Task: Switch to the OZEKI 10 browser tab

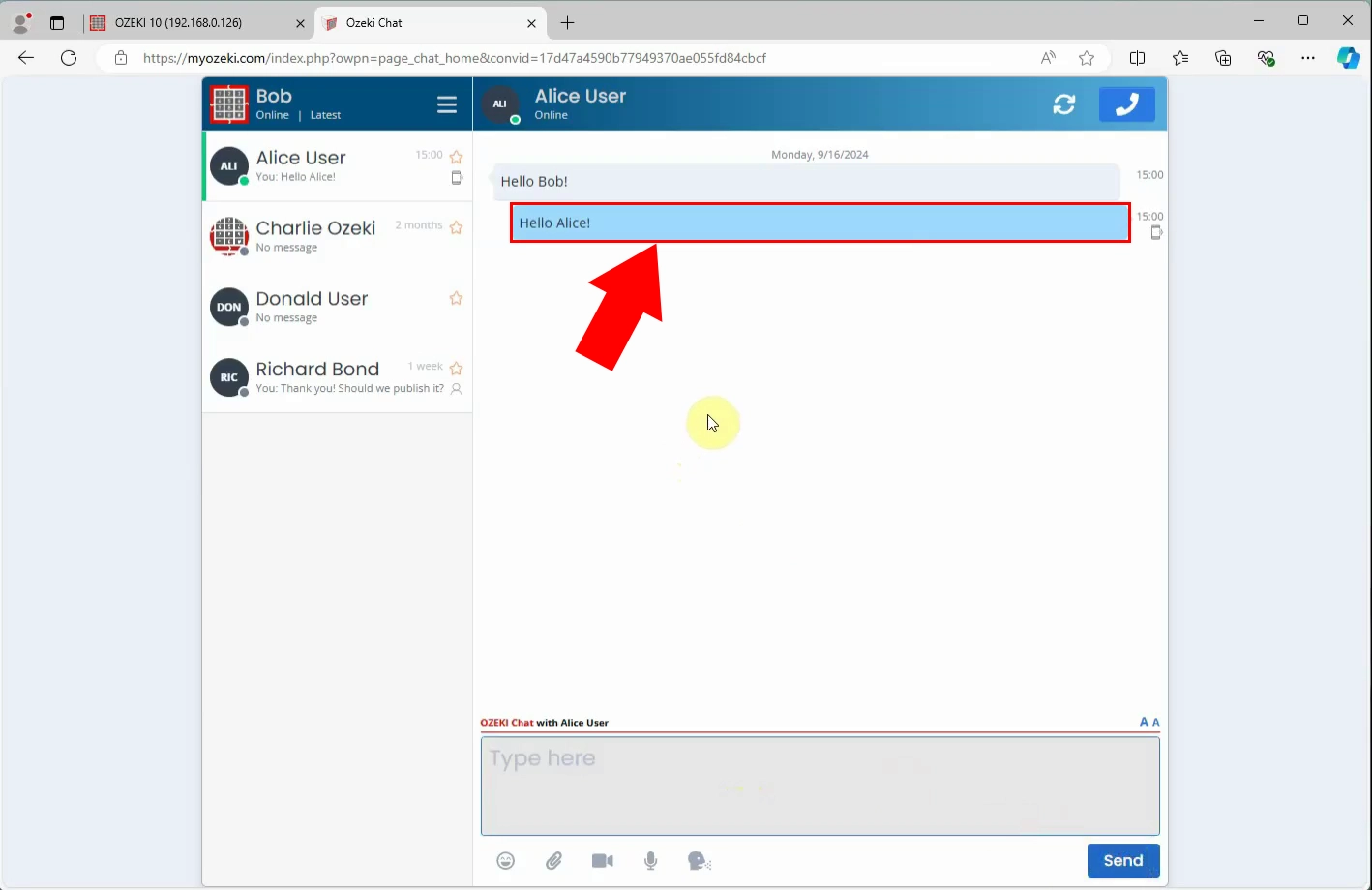Action: pos(197,22)
